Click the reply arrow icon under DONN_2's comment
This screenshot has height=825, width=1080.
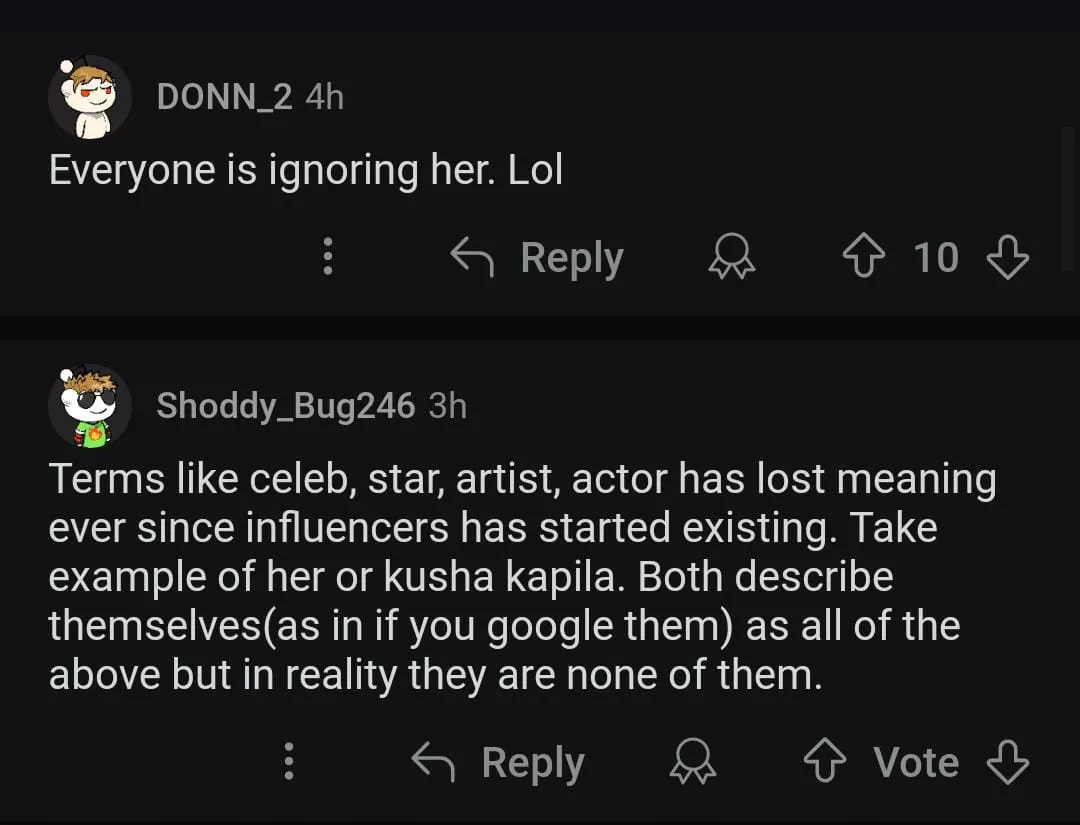[472, 258]
